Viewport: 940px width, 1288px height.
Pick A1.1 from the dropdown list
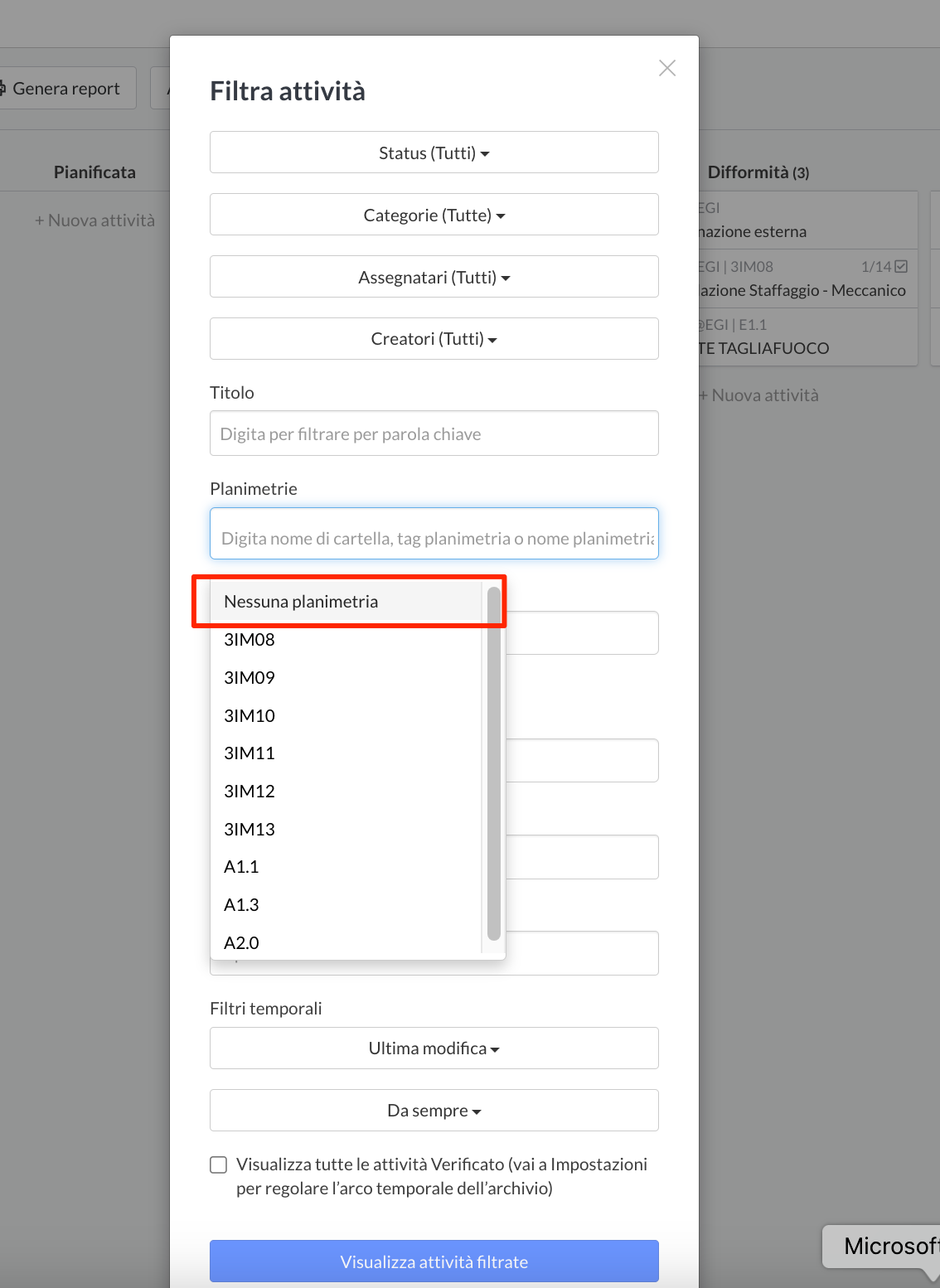point(241,867)
